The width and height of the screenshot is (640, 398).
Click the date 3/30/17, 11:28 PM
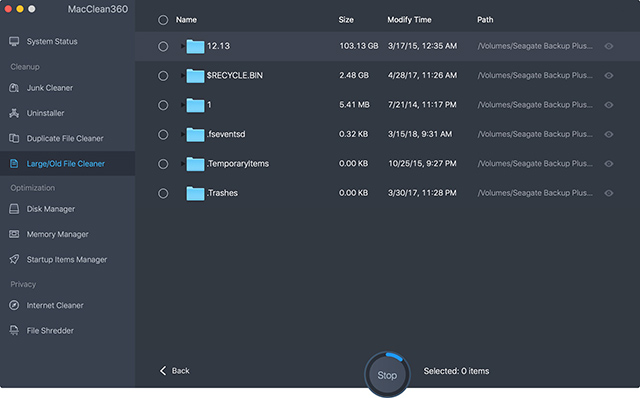click(422, 193)
